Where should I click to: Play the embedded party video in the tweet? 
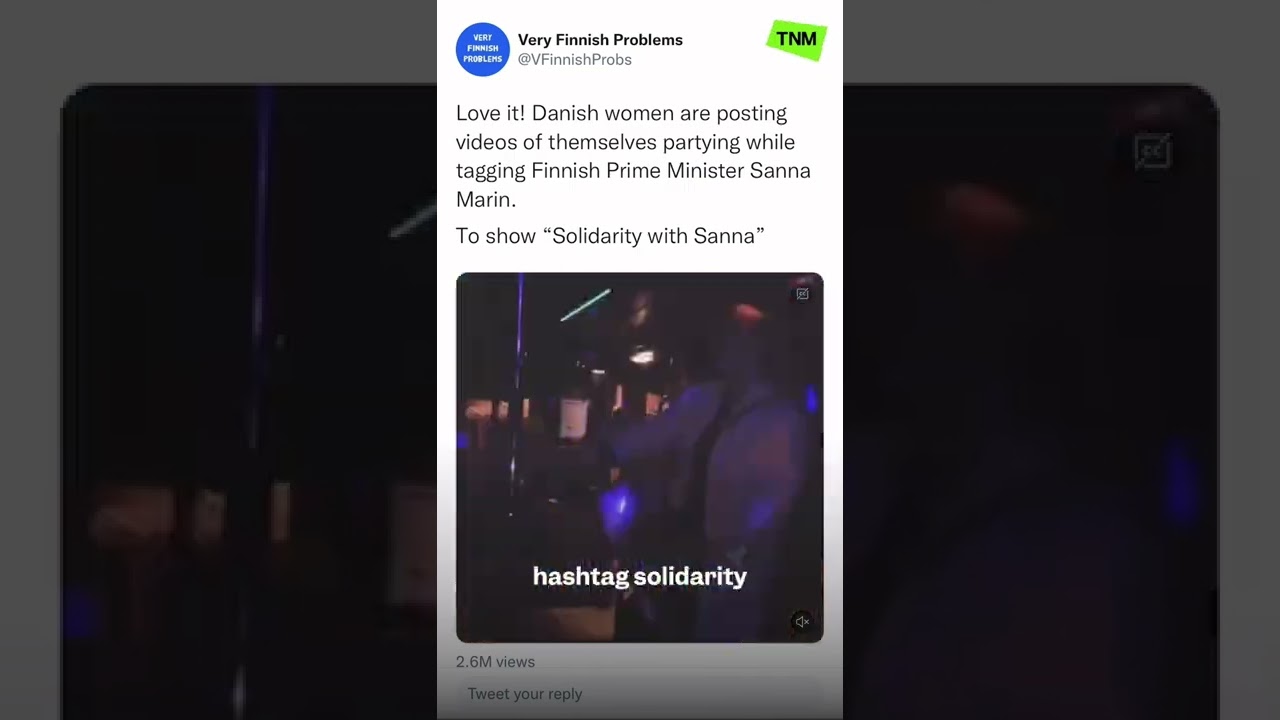(640, 457)
